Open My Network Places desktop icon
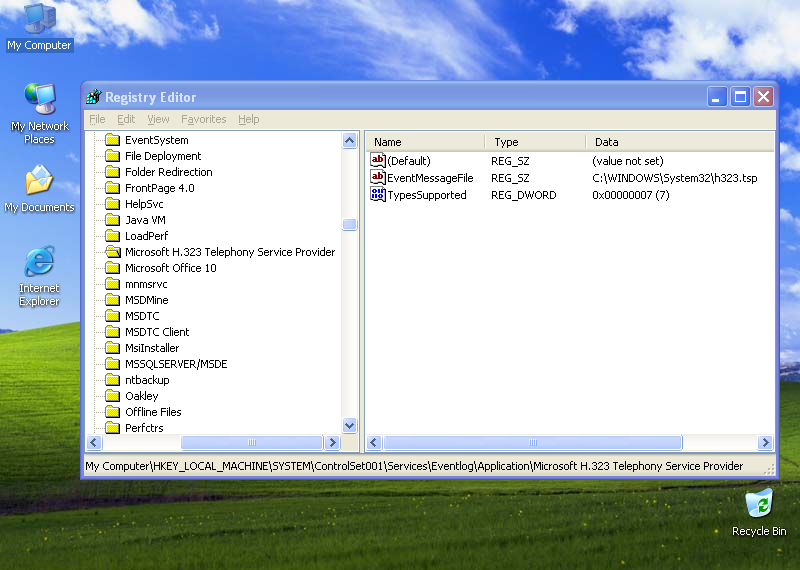The height and width of the screenshot is (570, 800). tap(39, 113)
